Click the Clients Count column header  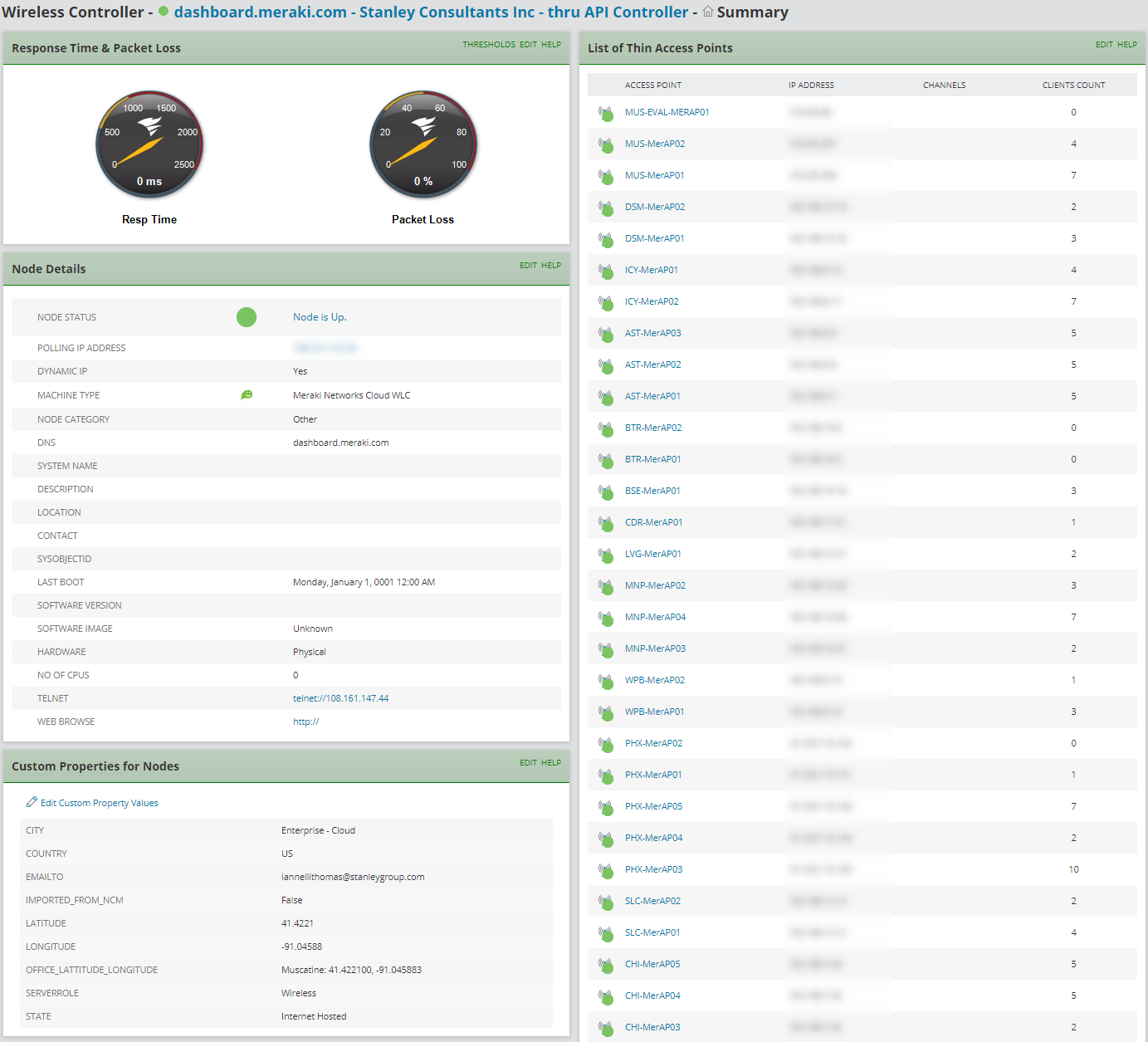click(x=1074, y=86)
